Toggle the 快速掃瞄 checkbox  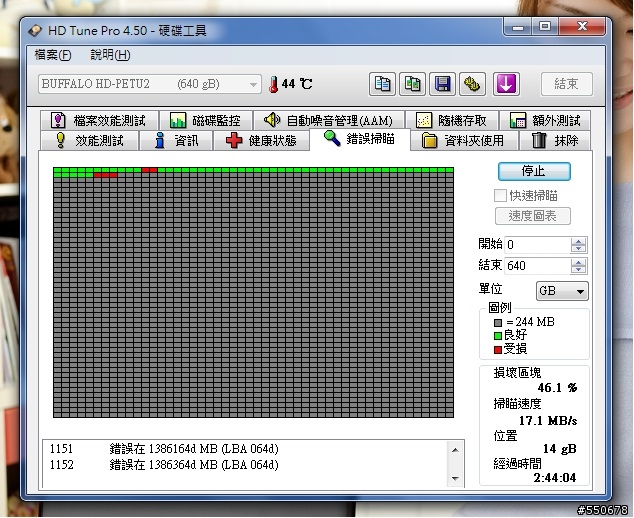(500, 196)
